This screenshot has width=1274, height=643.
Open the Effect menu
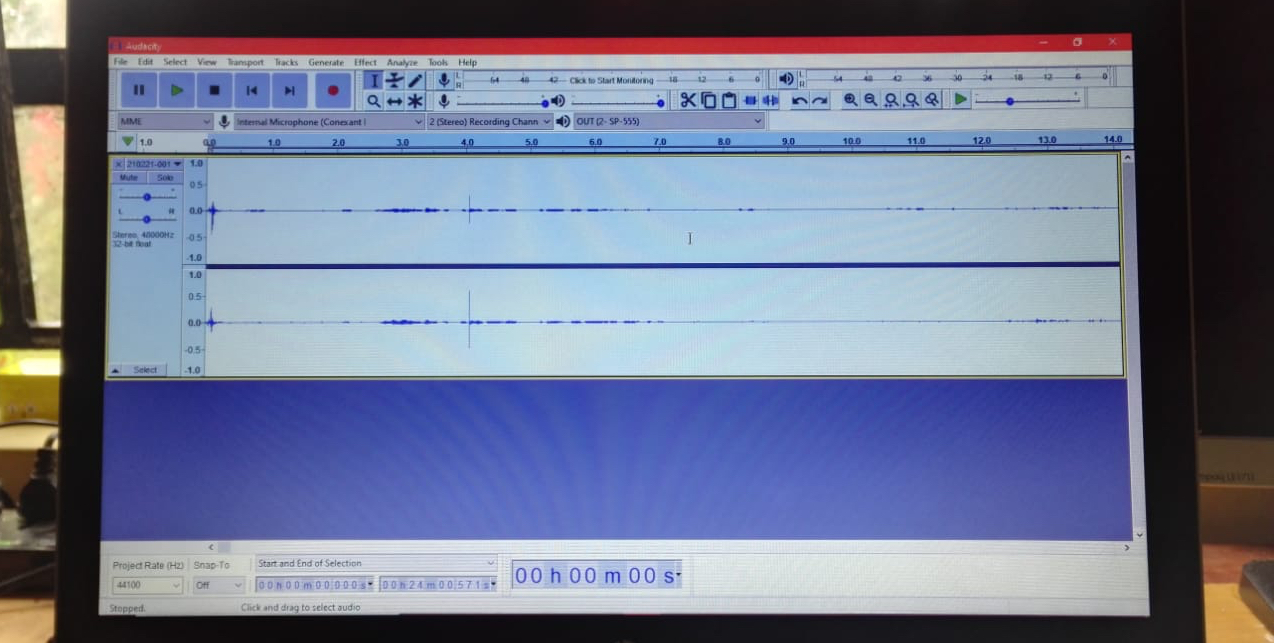tap(365, 62)
